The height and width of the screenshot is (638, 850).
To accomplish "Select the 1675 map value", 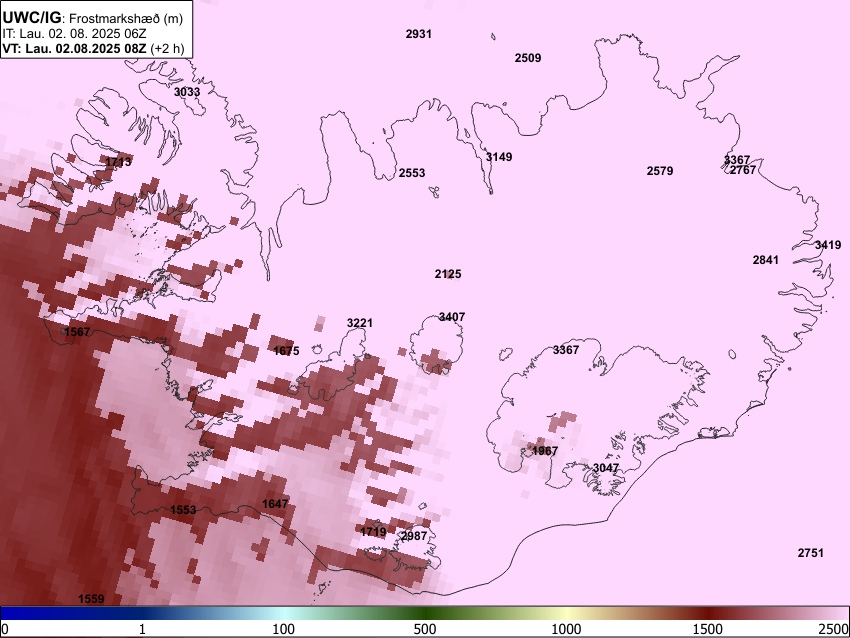I will [286, 351].
